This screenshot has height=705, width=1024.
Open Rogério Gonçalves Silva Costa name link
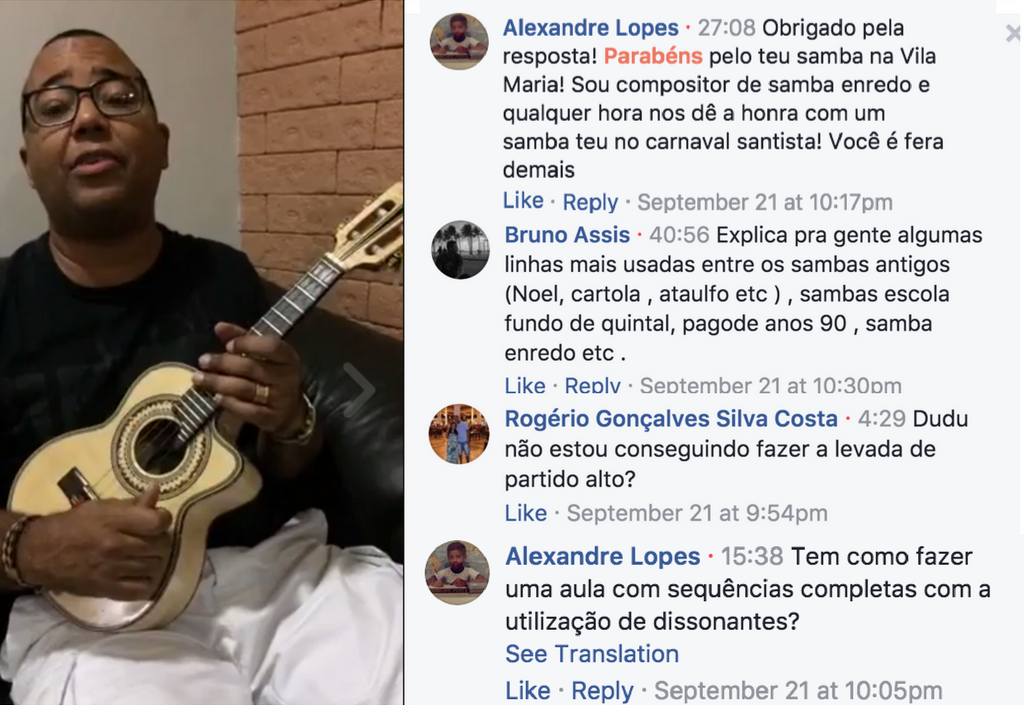click(x=671, y=418)
